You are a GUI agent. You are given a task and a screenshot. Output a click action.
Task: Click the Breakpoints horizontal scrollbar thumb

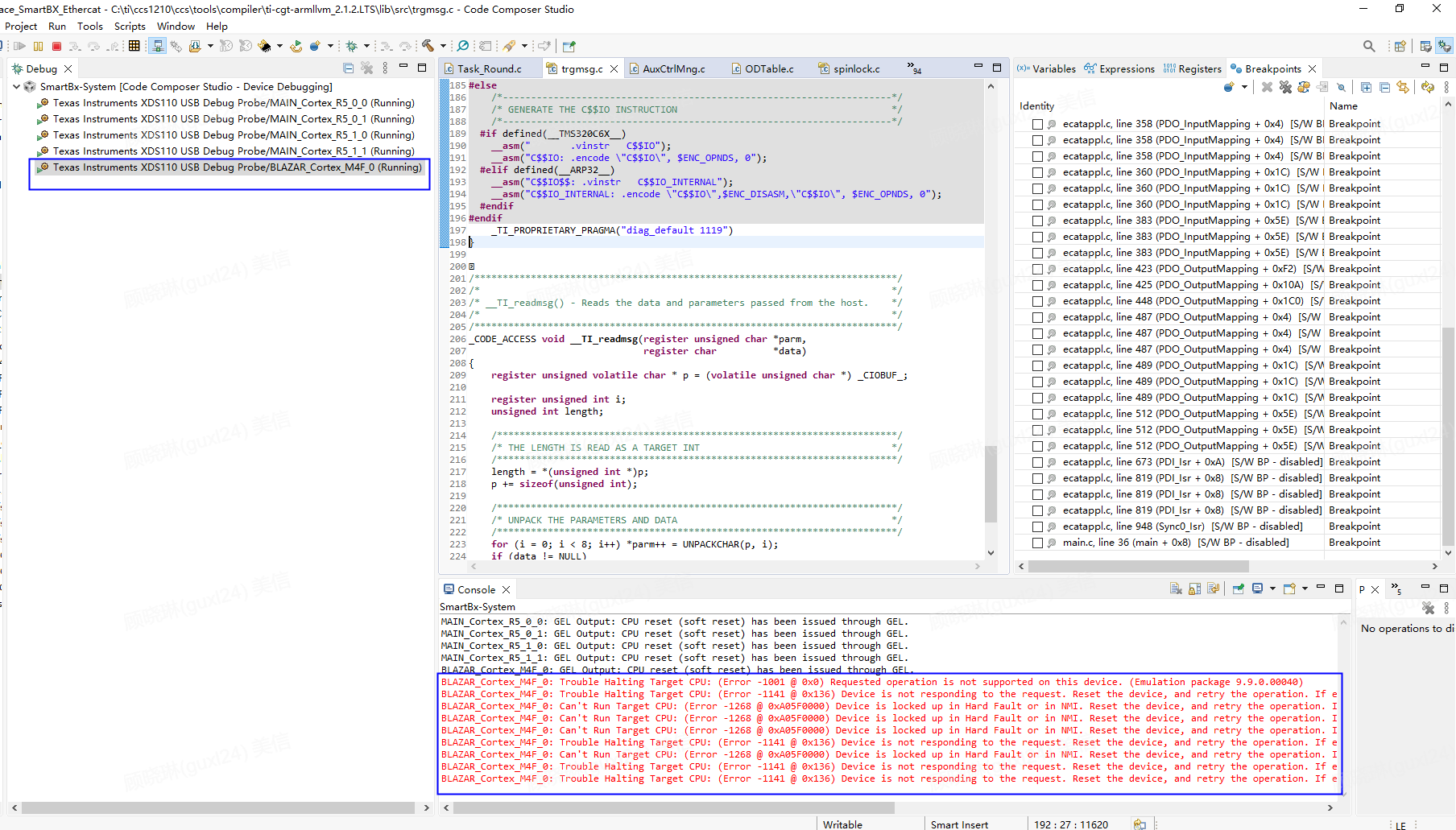[x=1140, y=566]
